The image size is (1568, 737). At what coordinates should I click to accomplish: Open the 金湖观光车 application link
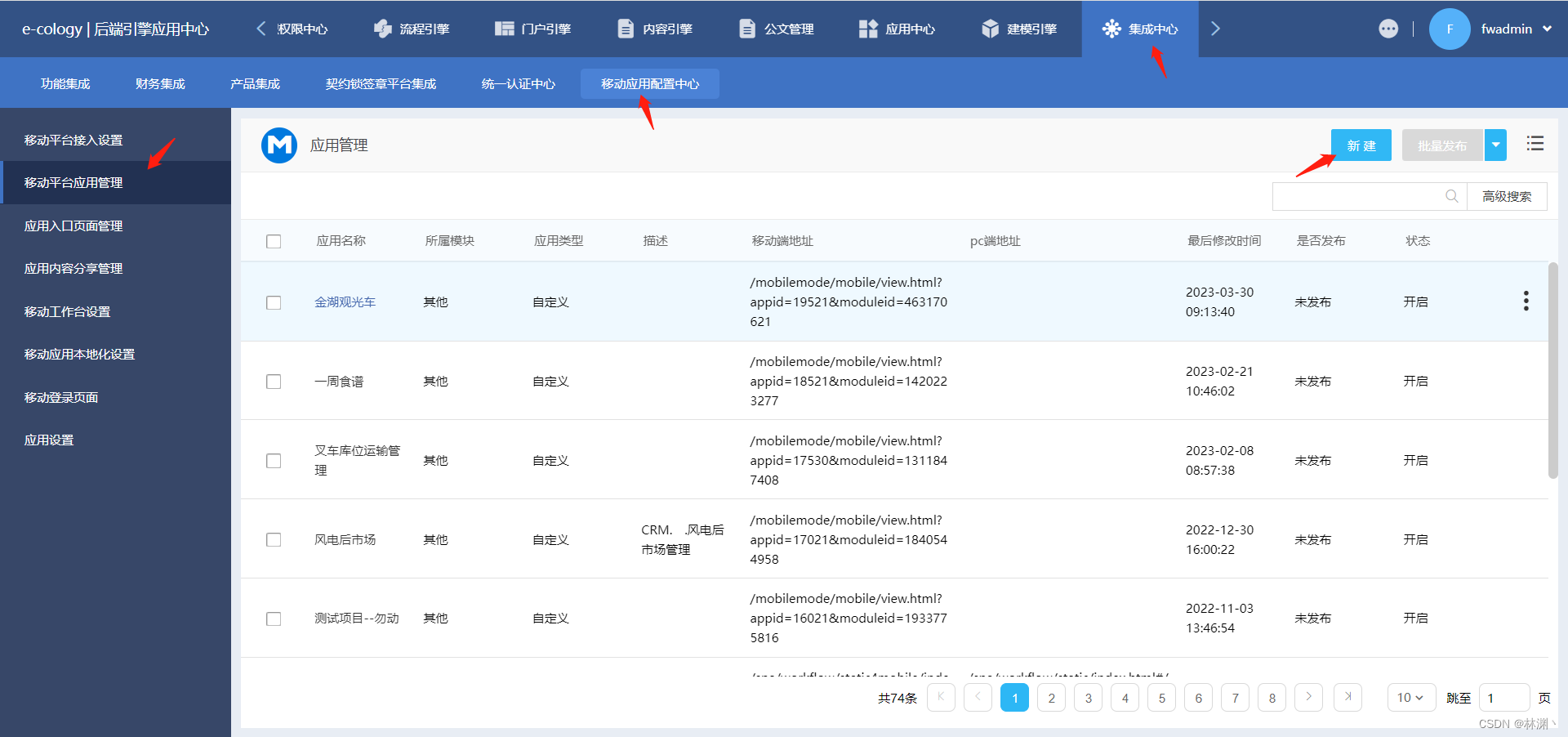point(345,301)
